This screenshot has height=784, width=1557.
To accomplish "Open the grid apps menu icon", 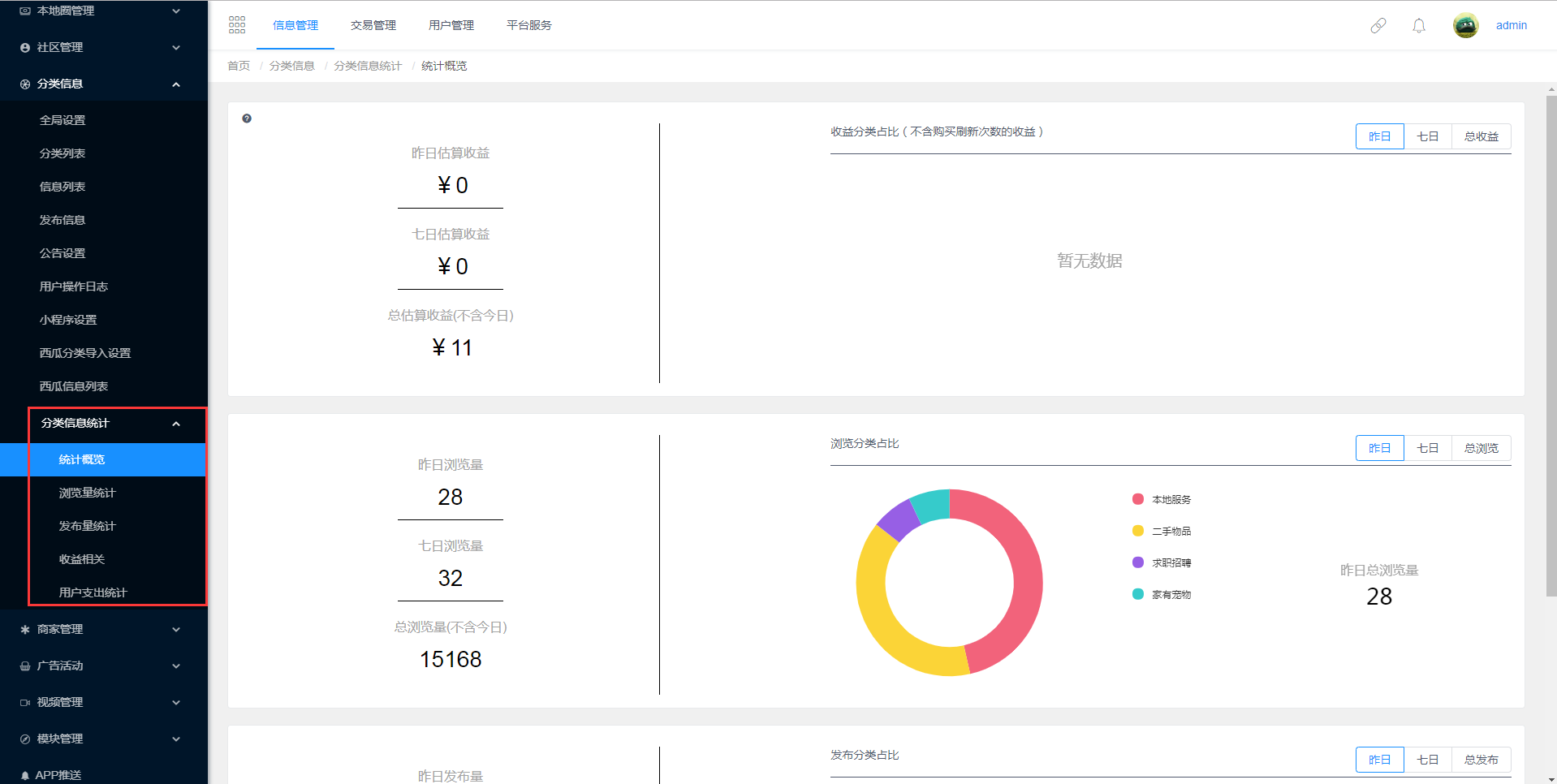I will (x=237, y=25).
